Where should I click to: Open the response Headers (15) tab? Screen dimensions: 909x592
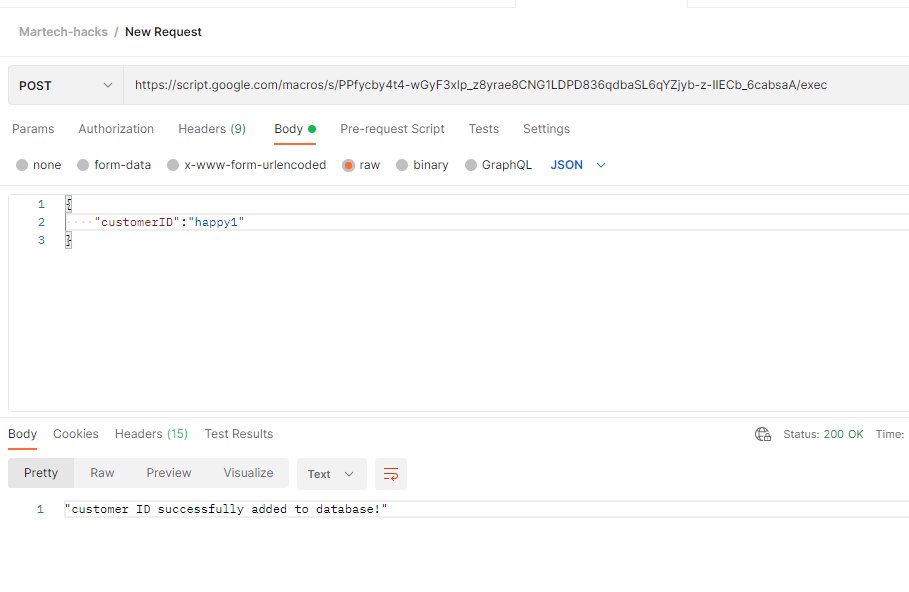[151, 434]
